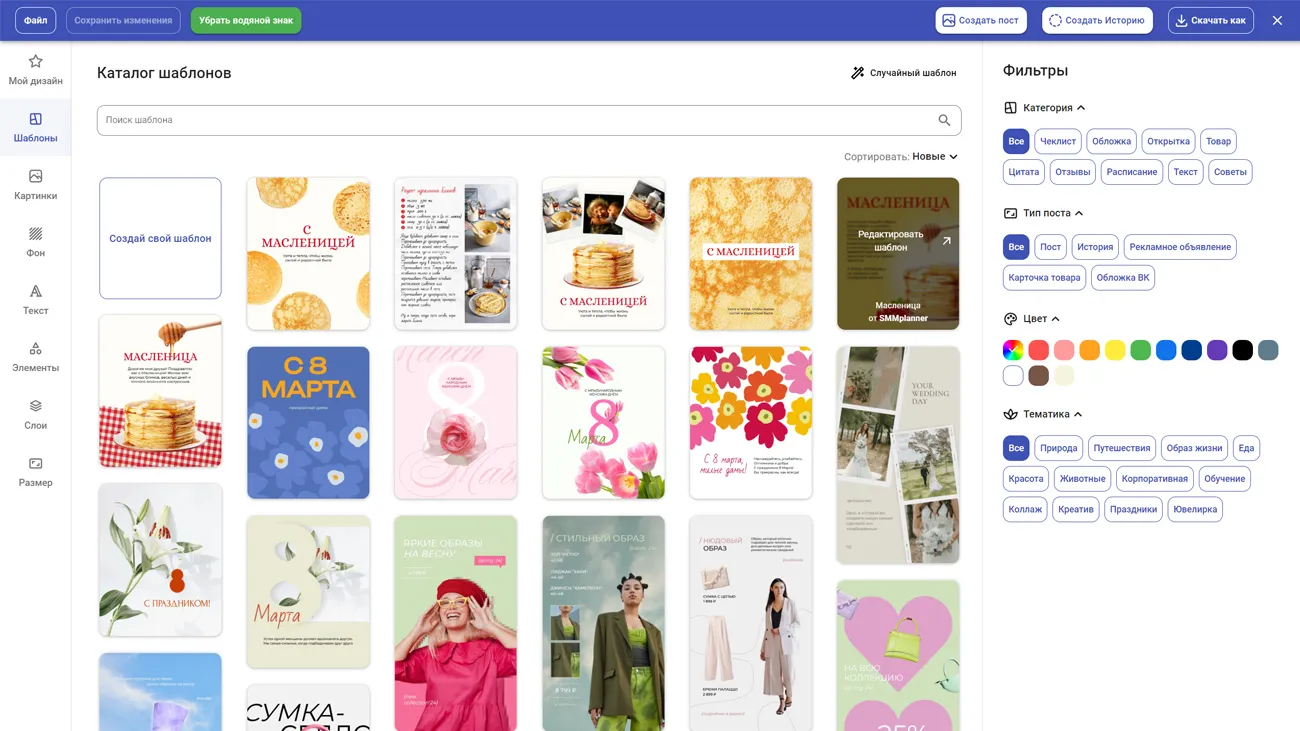Click the Убрать водяной знак button
The image size is (1300, 731).
point(245,20)
